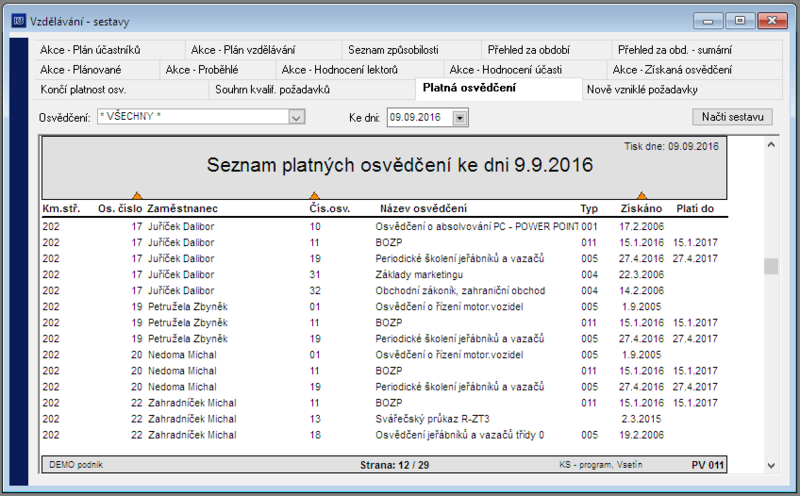The width and height of the screenshot is (800, 496).
Task: Switch to Akce - Získaná osvědčení tab
Action: [694, 70]
